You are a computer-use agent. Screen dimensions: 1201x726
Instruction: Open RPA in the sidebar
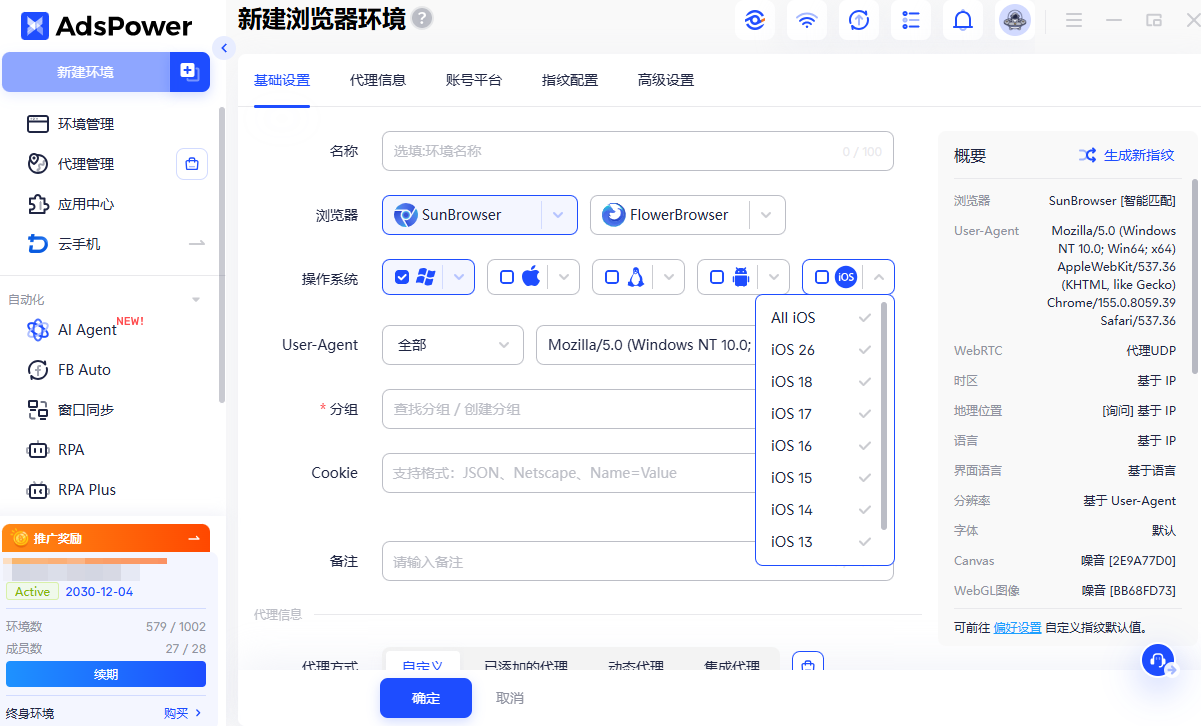71,450
